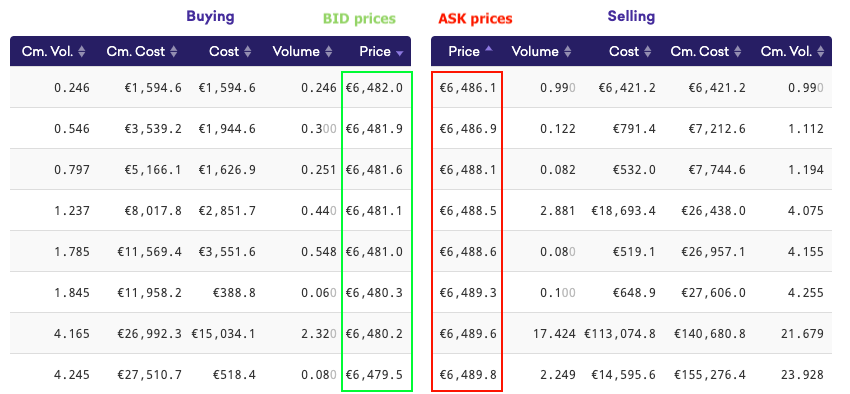Click the Selling heading label

point(631,16)
